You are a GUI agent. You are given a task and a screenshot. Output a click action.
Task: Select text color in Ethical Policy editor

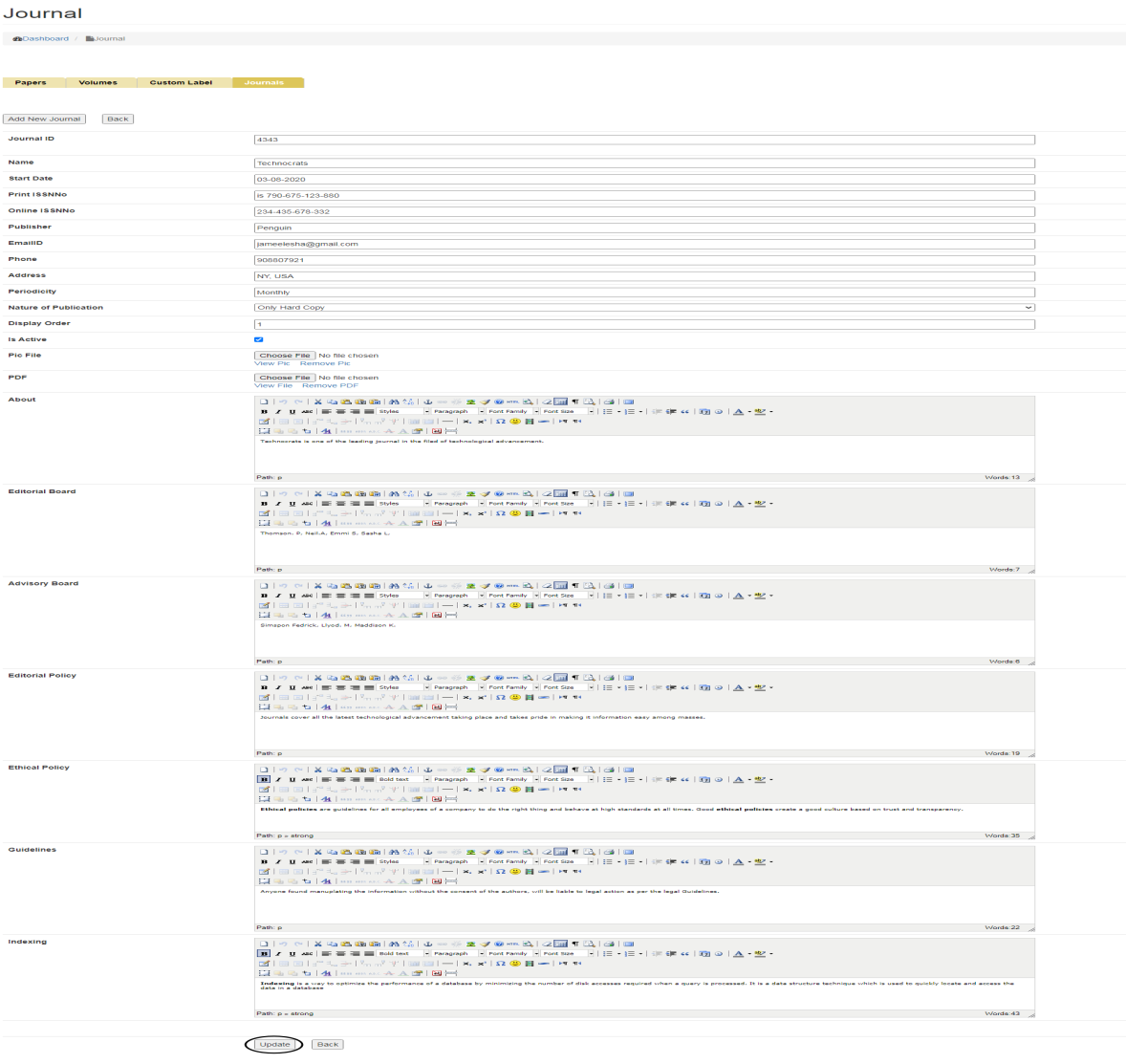[x=739, y=779]
